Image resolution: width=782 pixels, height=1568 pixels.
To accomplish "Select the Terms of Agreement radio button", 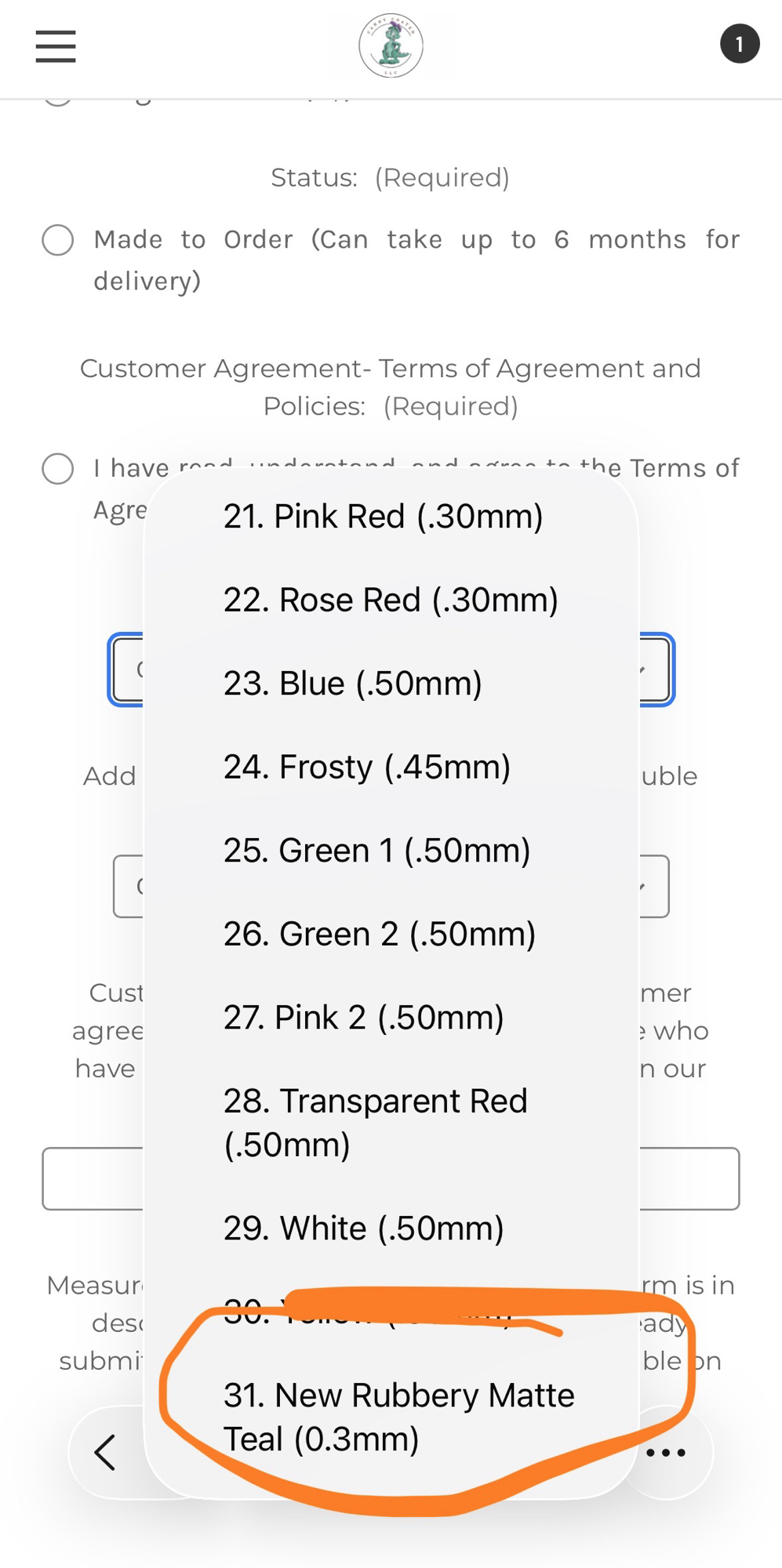I will tap(58, 469).
